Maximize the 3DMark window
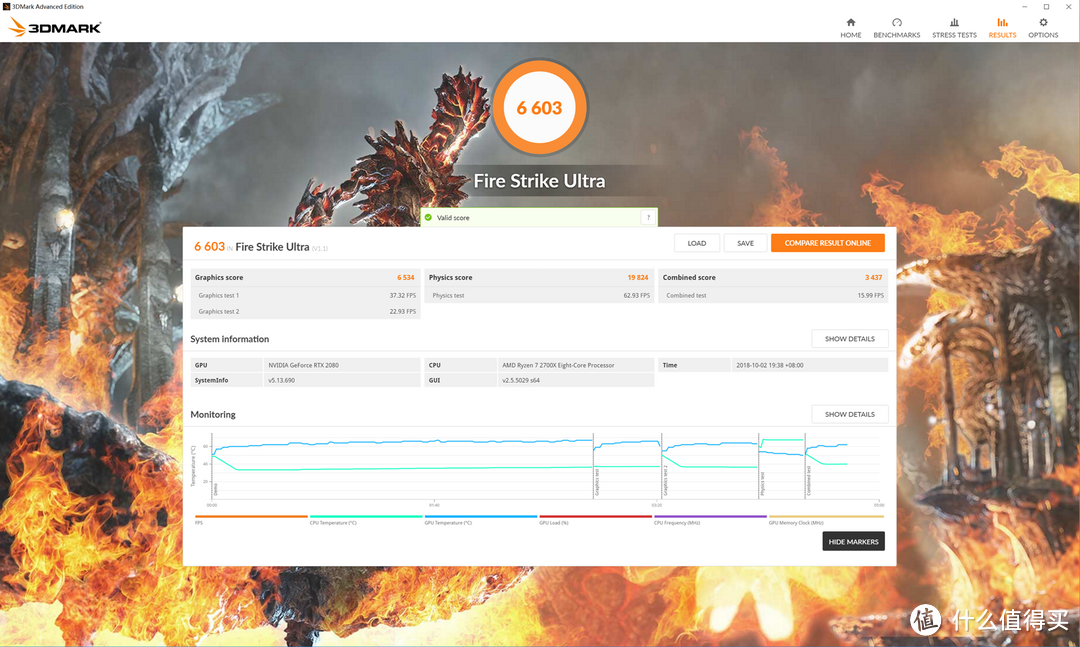The image size is (1080, 647). click(x=1046, y=6)
